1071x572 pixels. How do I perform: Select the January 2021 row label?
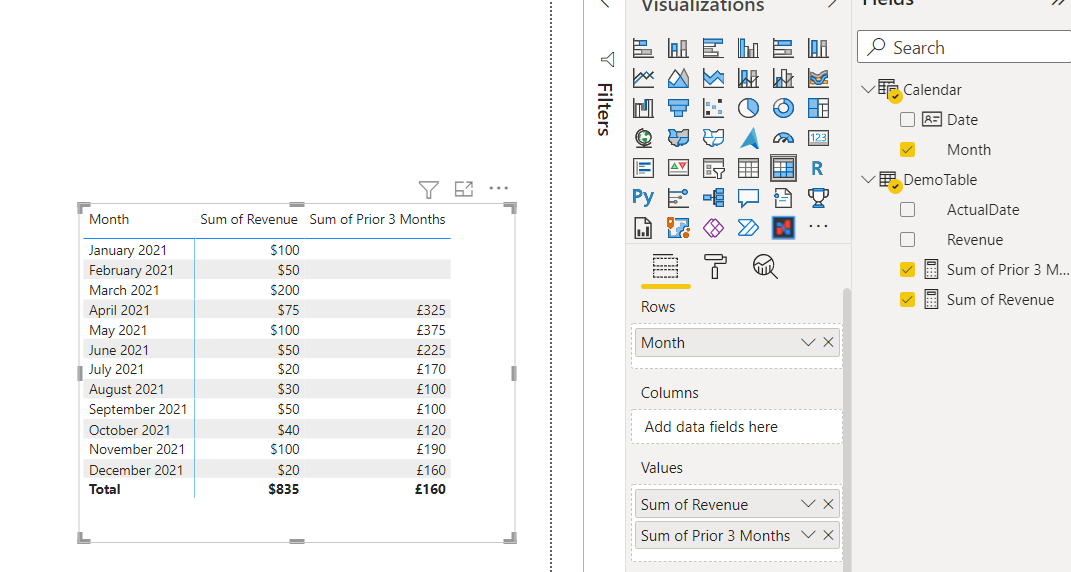[x=128, y=250]
